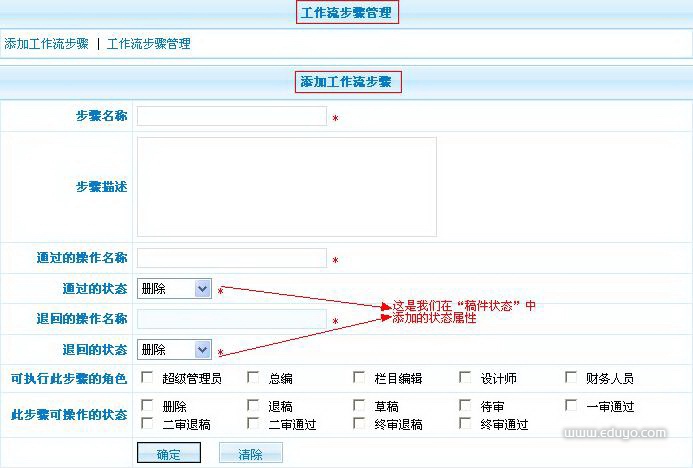Screen dimensions: 693x468
Task: Toggle the 终审通过 status checkbox
Action: coord(465,423)
